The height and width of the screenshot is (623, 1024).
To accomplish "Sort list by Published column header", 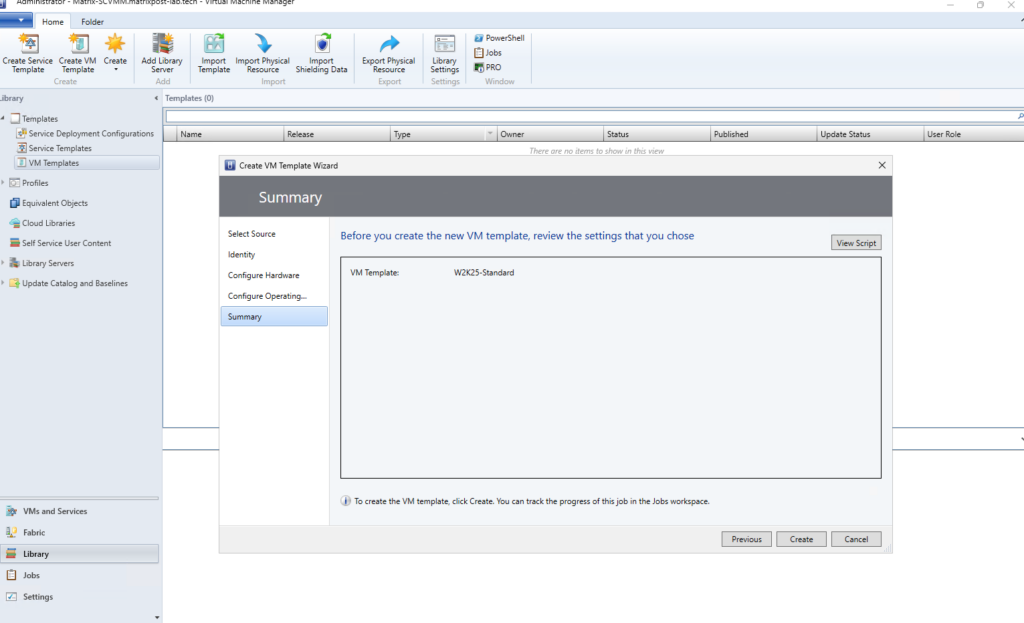I will tap(763, 134).
